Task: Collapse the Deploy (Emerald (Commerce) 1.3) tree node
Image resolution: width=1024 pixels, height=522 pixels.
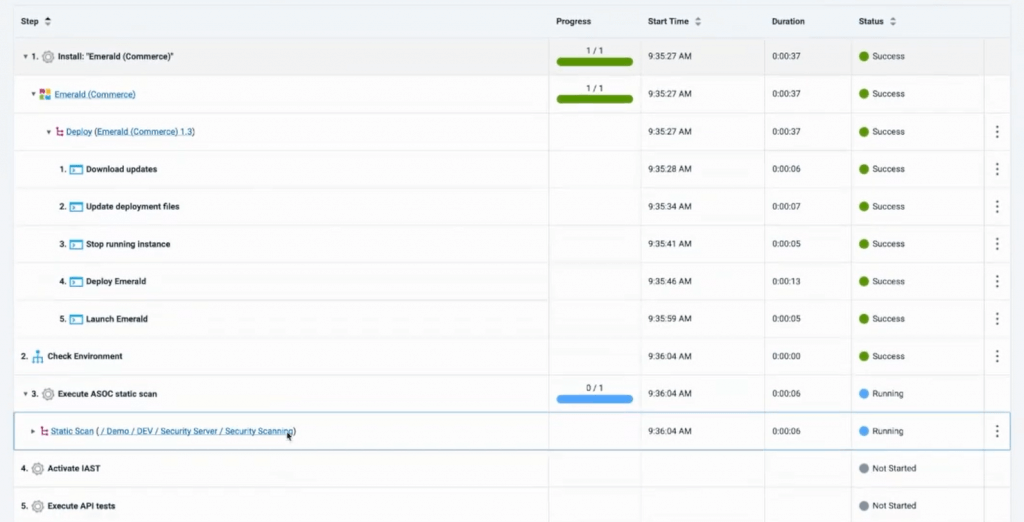Action: (48, 132)
